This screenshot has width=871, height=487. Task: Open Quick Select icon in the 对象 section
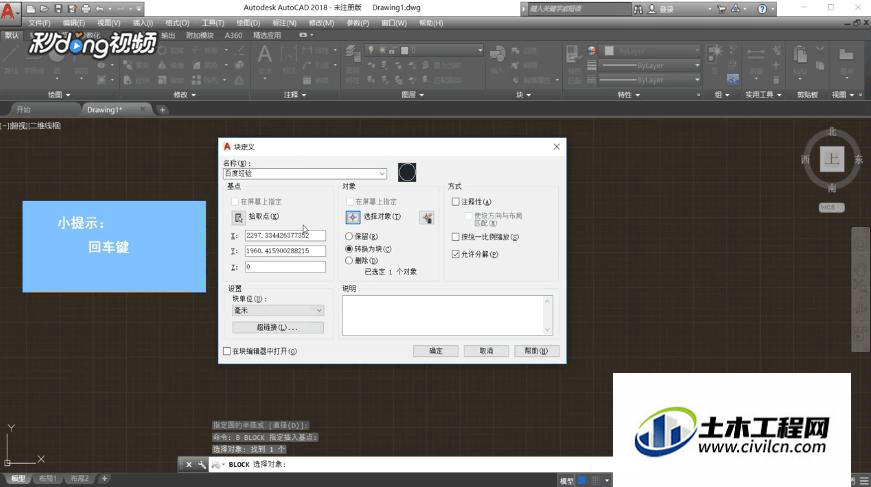(x=427, y=217)
